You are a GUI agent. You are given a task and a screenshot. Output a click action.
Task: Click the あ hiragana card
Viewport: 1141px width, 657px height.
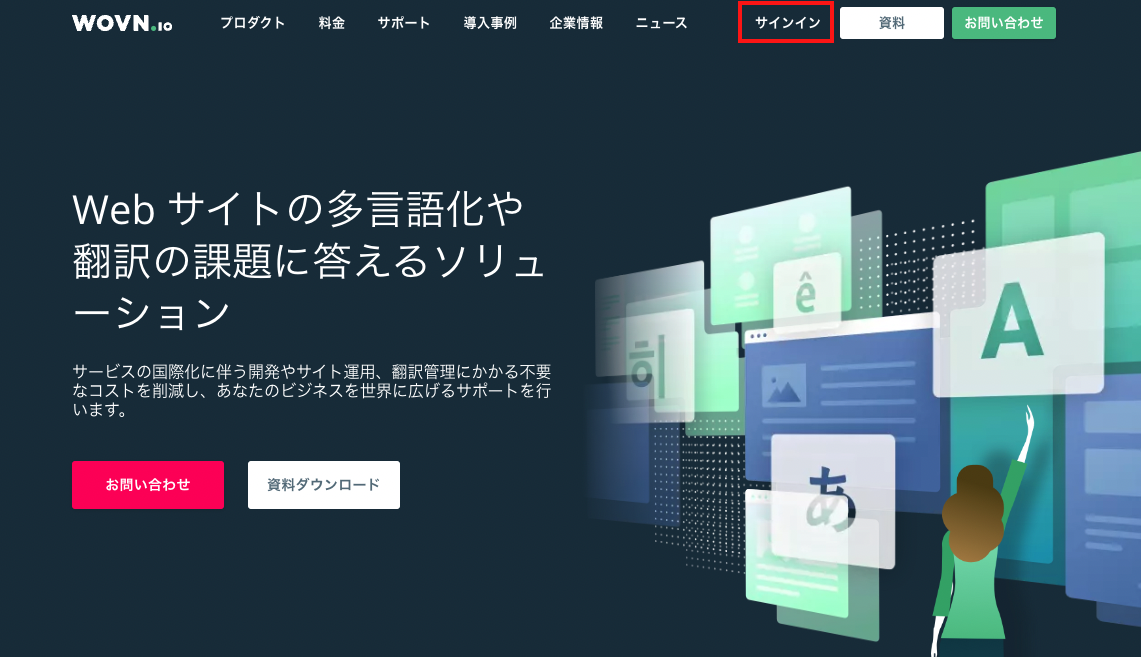[x=832, y=496]
